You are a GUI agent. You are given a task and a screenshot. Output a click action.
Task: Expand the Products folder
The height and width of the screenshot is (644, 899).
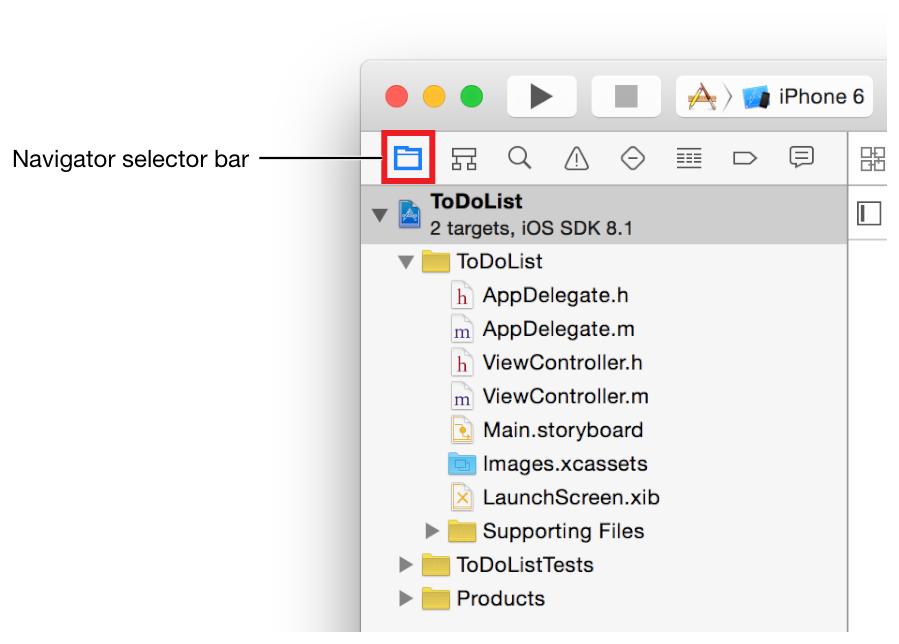pos(406,599)
